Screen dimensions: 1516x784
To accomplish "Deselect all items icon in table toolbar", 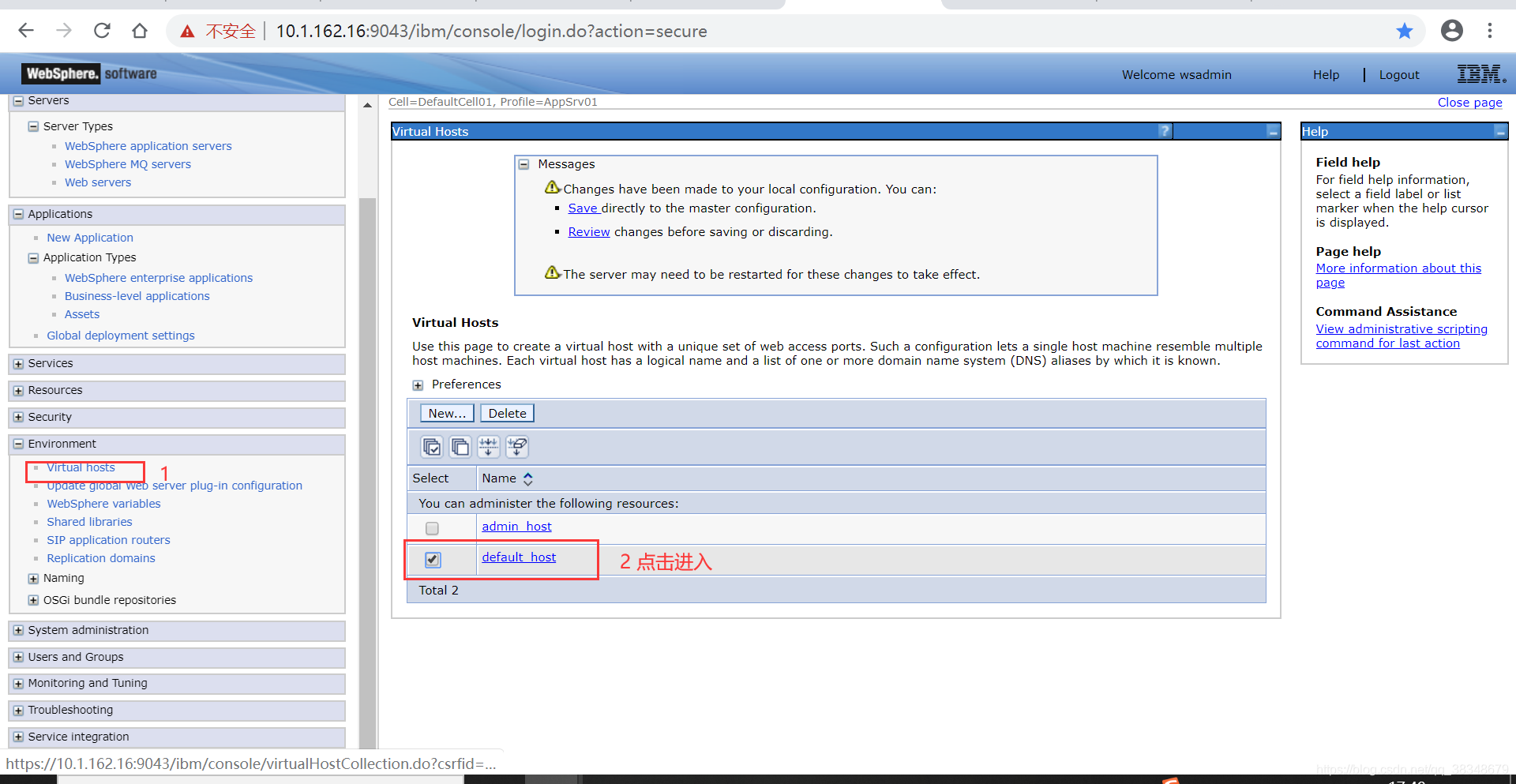I will click(x=460, y=447).
